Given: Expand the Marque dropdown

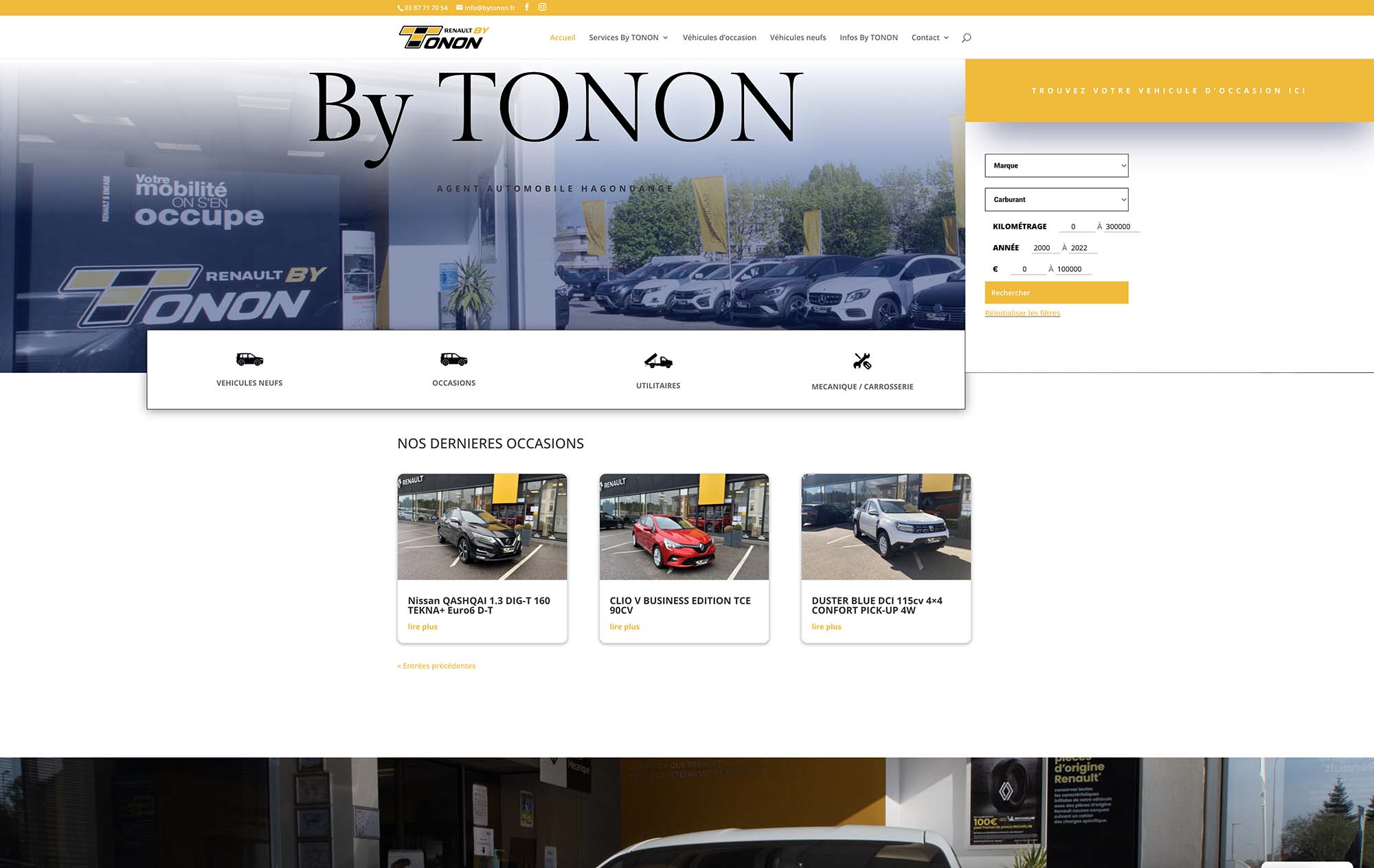Looking at the screenshot, I should pos(1056,165).
